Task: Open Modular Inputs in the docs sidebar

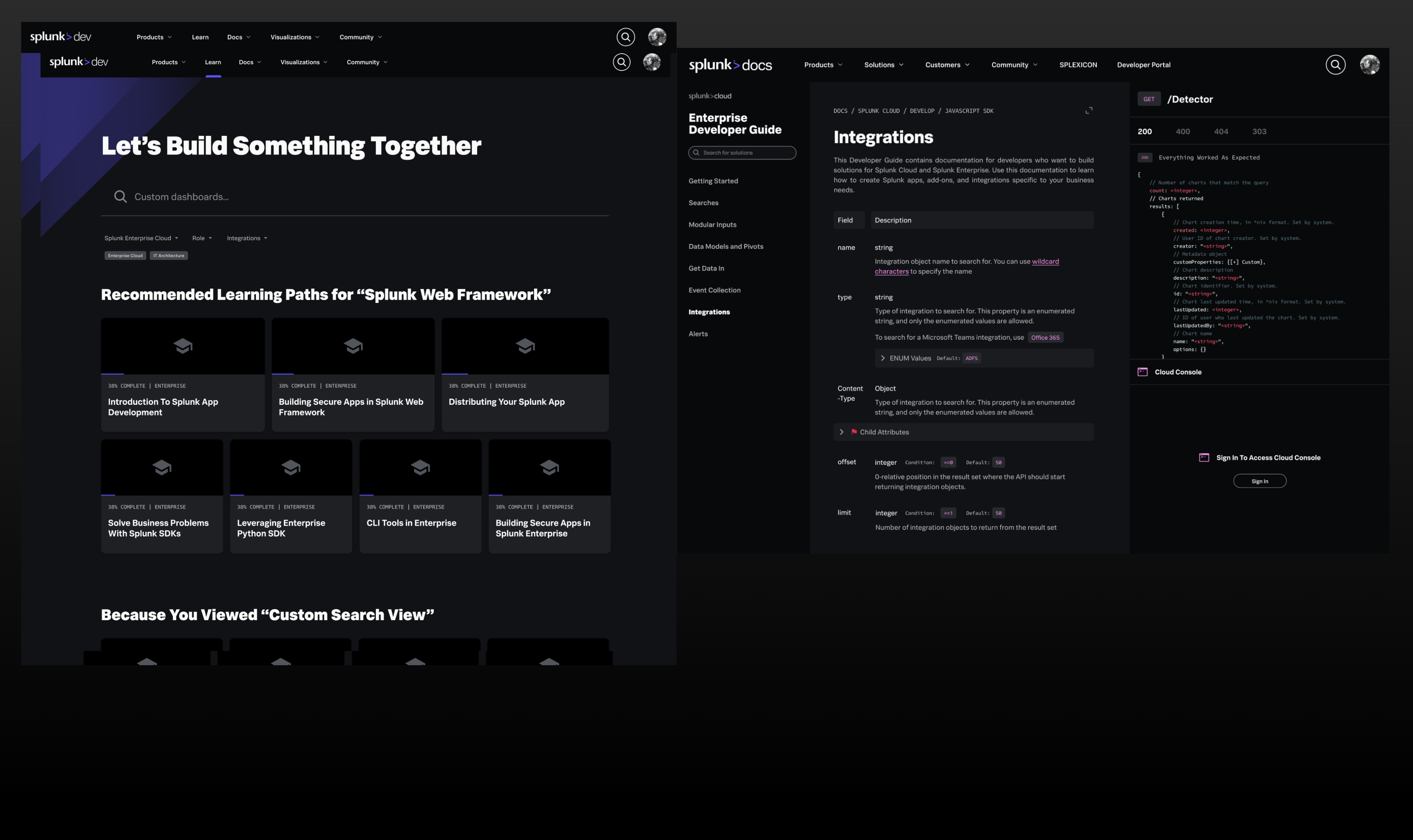Action: 712,224
